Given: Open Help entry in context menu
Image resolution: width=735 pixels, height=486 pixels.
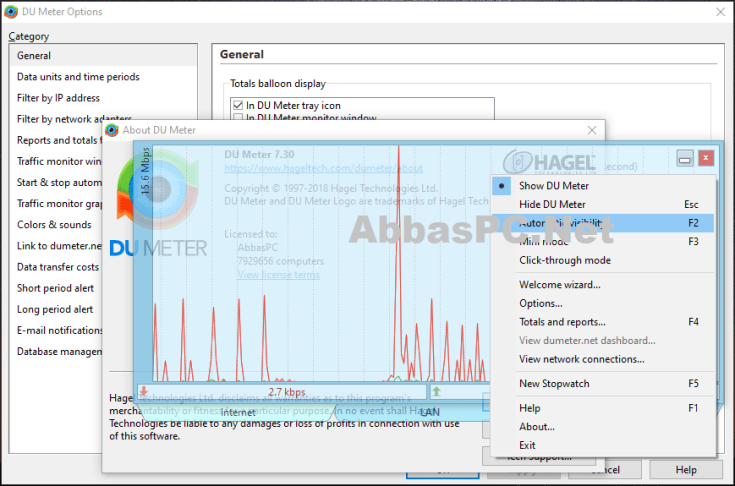Looking at the screenshot, I should [603, 408].
